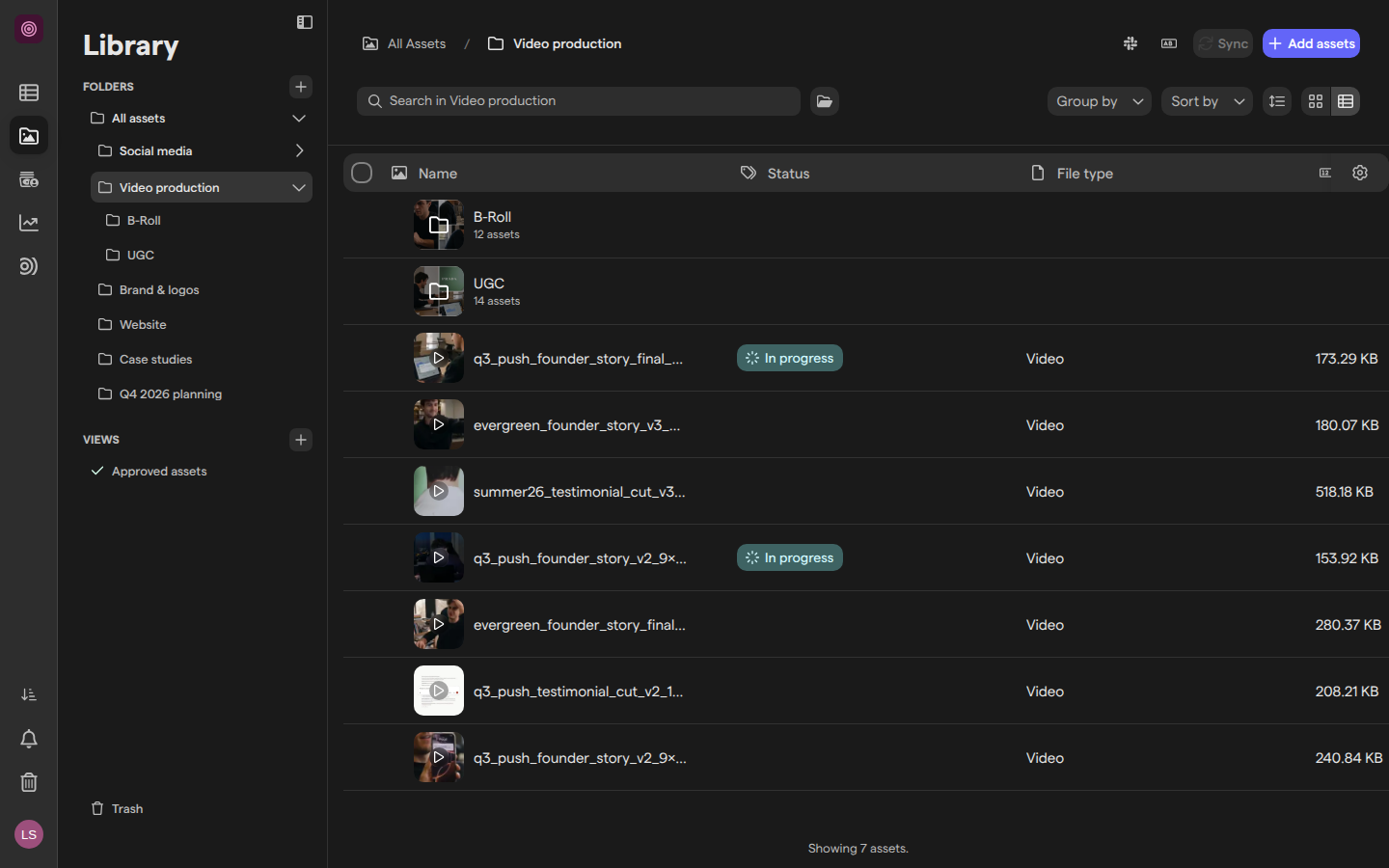
Task: Collapse the Library sidebar panel
Action: [x=305, y=22]
